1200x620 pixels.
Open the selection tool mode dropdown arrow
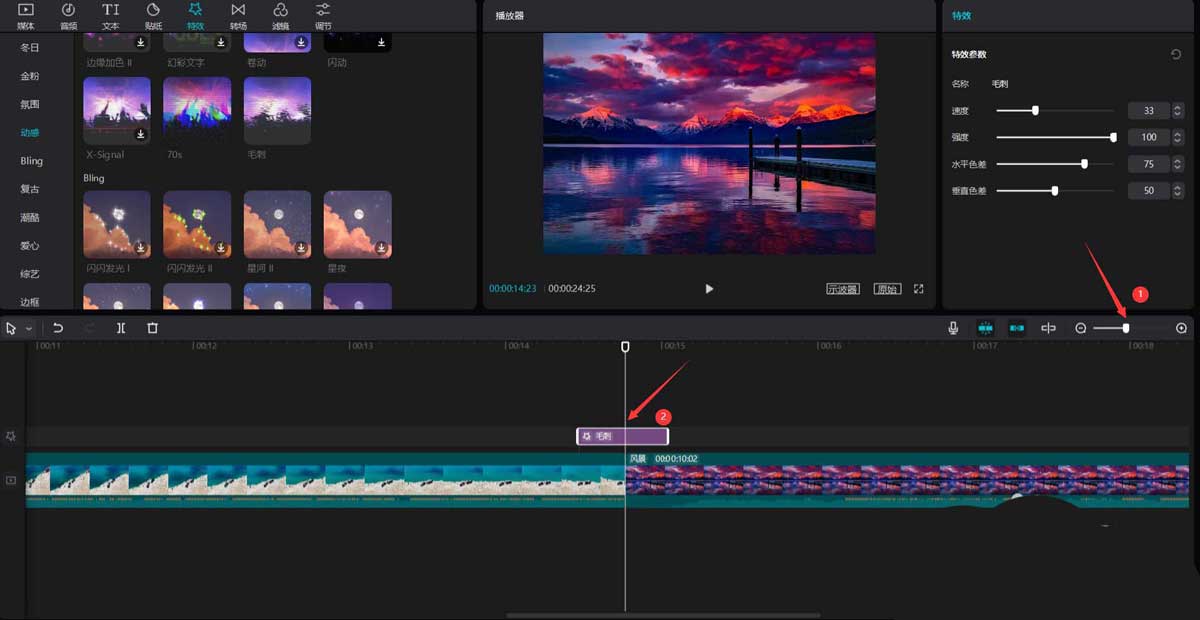click(x=29, y=328)
